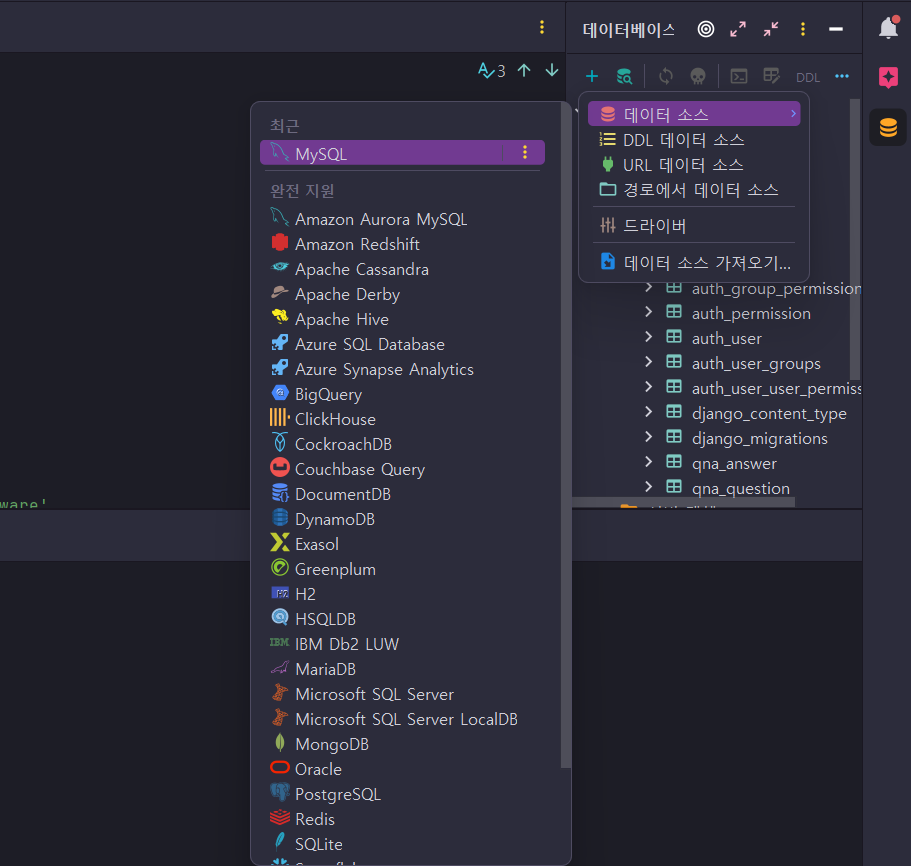Expand the django_migrations table node
Screen dimensions: 911x866
pos(648,437)
